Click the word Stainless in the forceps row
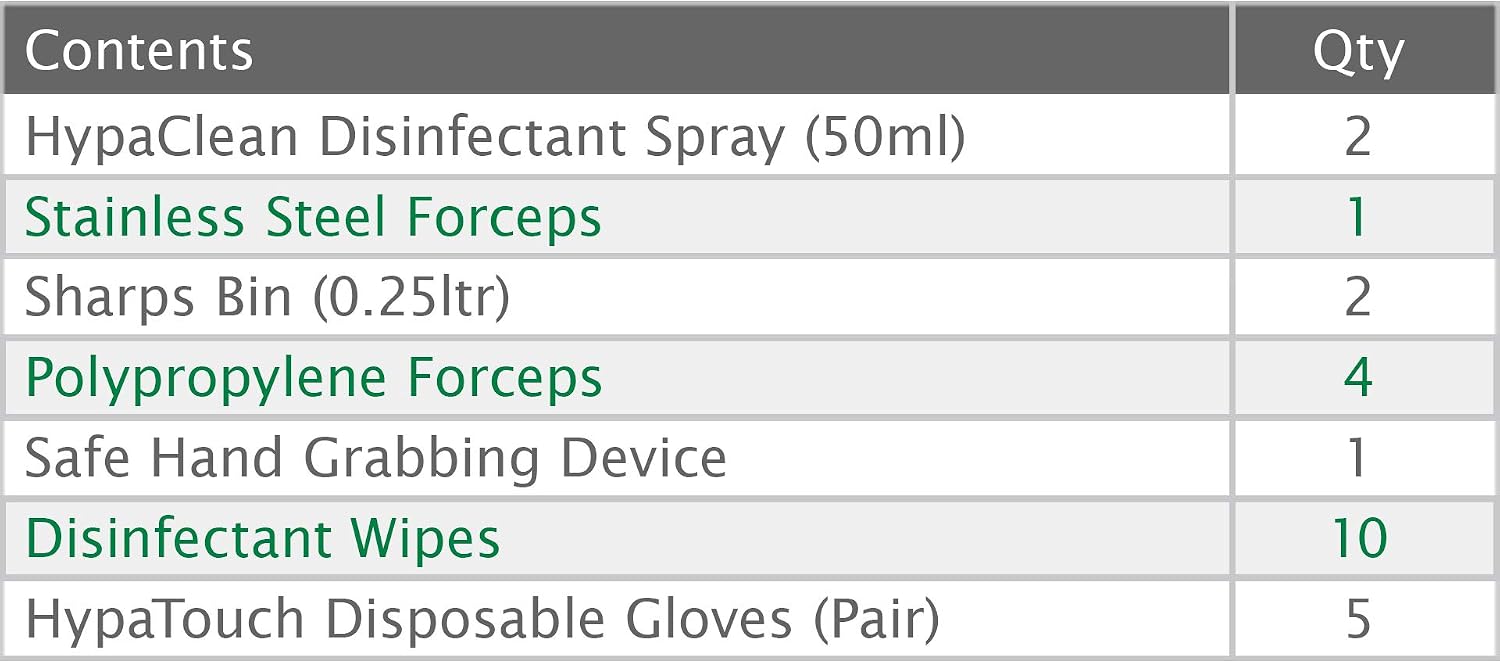This screenshot has width=1500, height=663. [x=134, y=218]
